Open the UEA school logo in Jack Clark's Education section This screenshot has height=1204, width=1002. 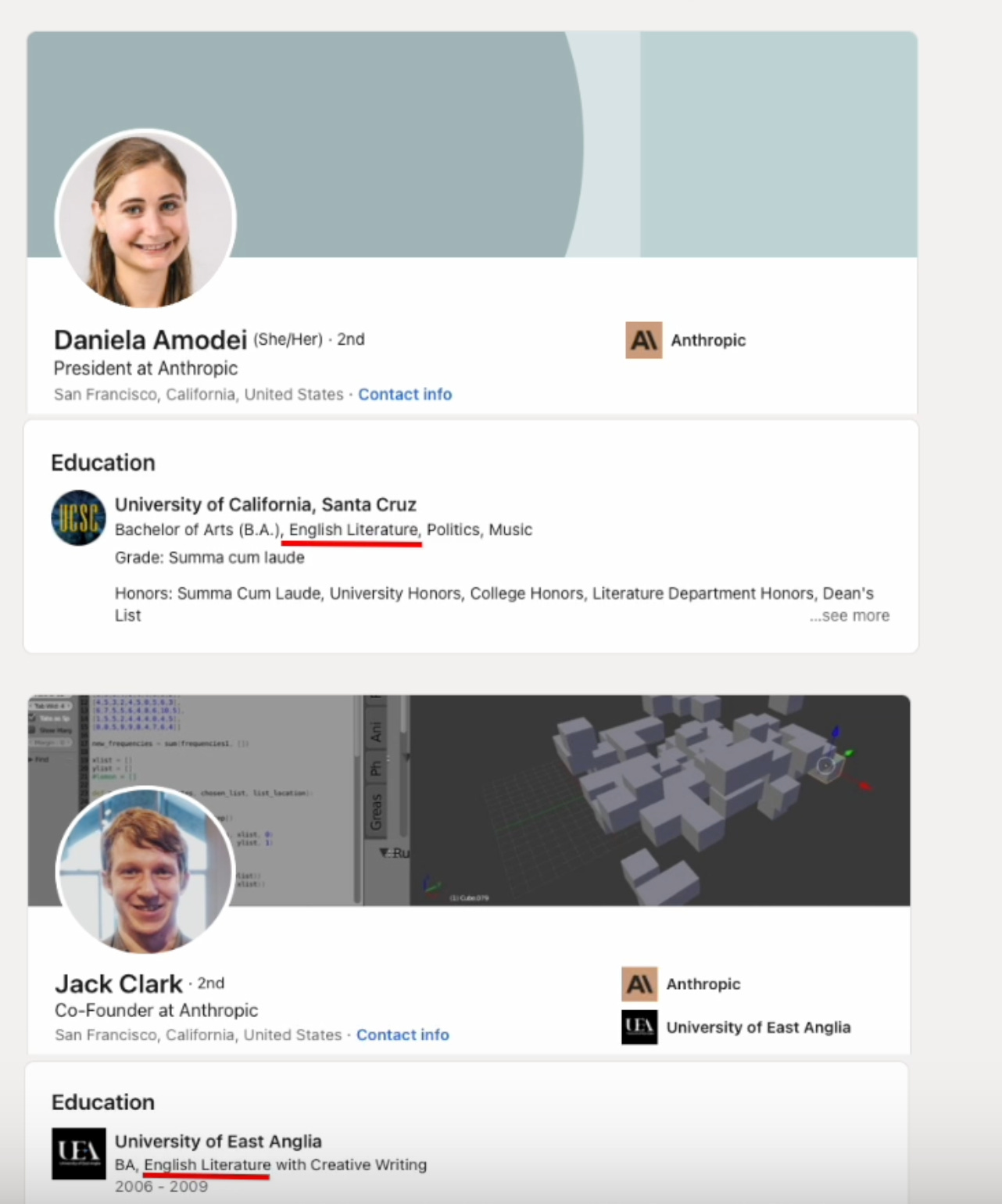(x=78, y=1153)
